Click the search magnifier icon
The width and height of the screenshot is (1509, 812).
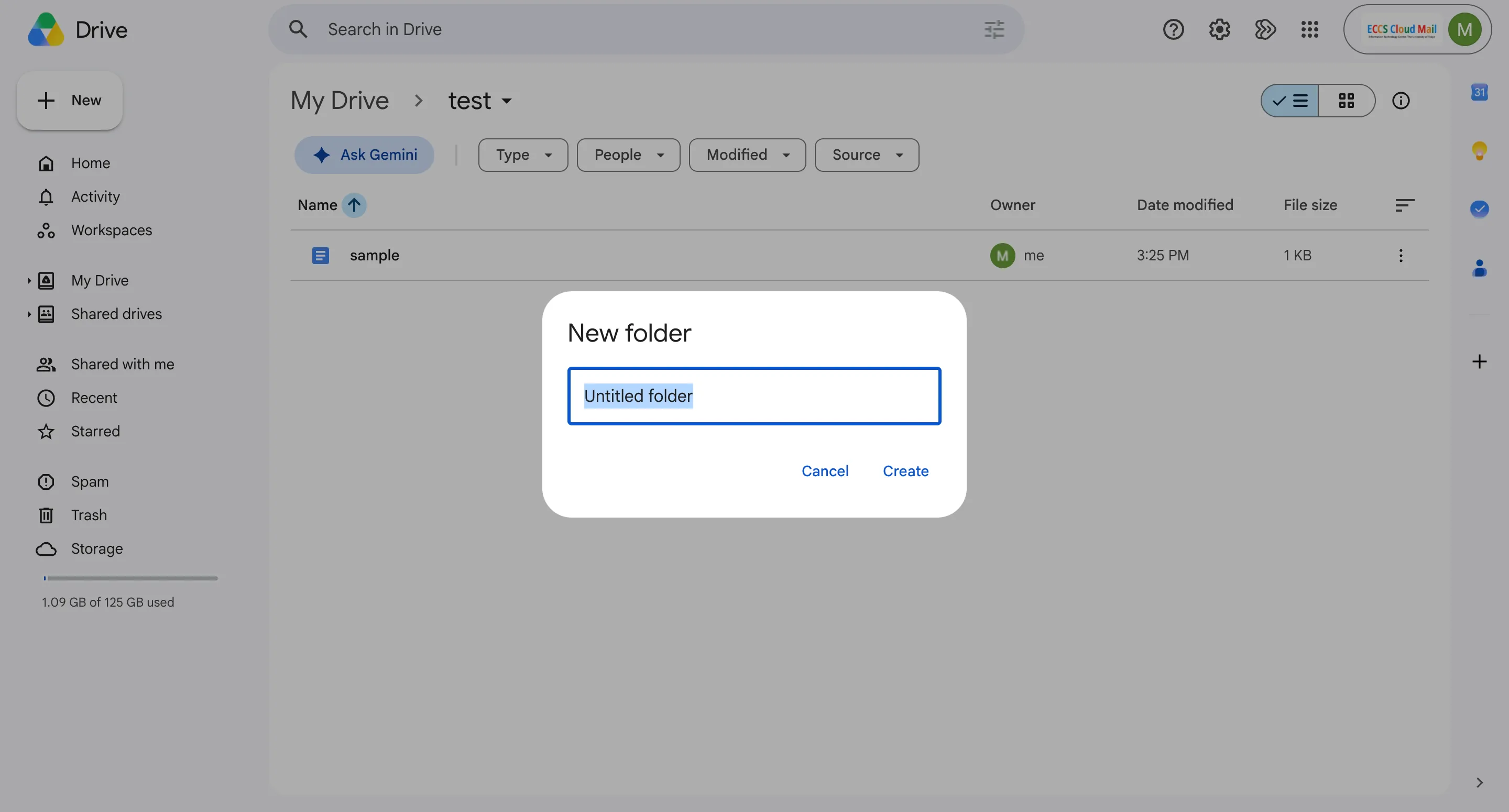click(x=298, y=29)
